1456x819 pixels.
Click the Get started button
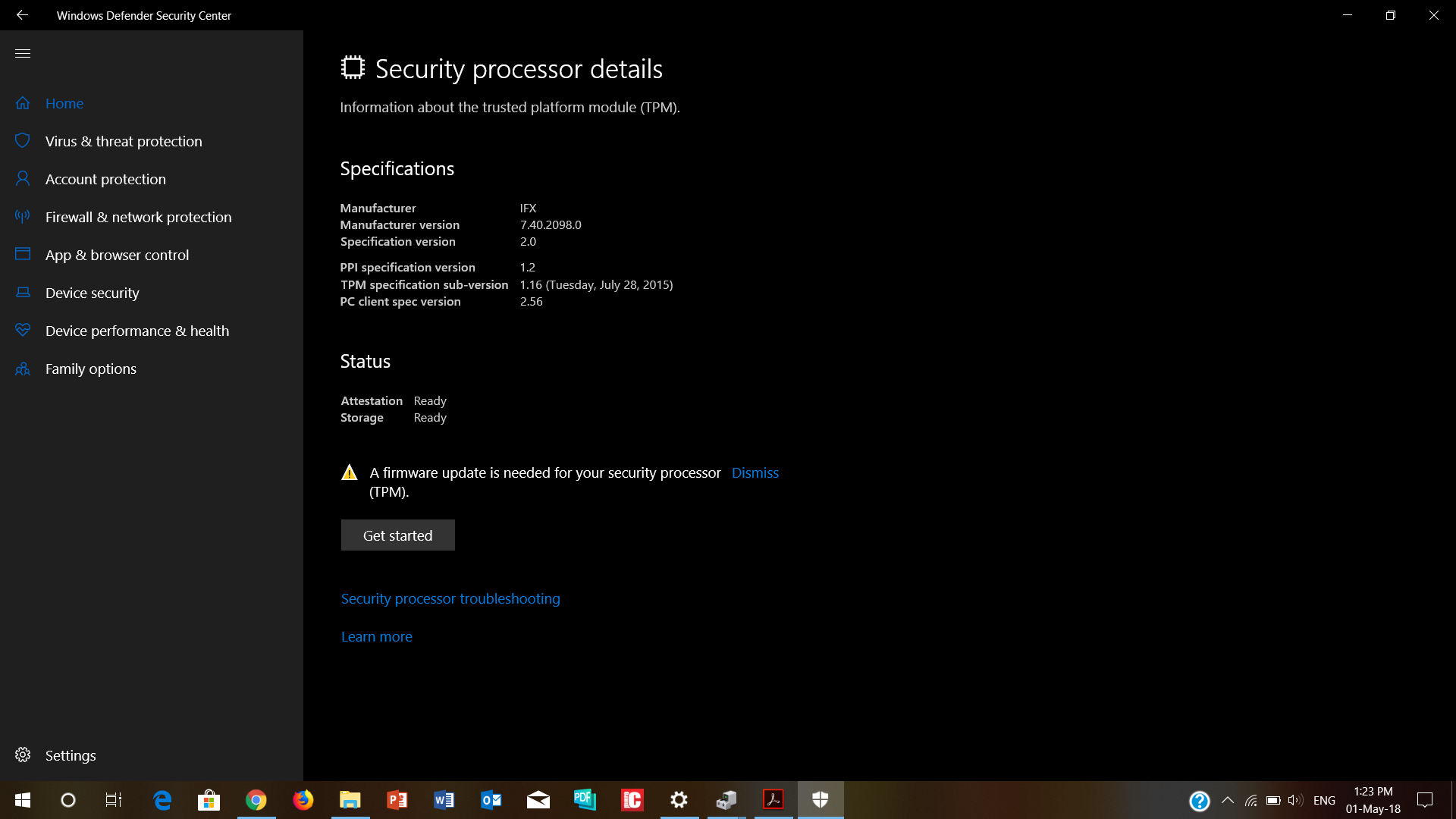[x=397, y=535]
